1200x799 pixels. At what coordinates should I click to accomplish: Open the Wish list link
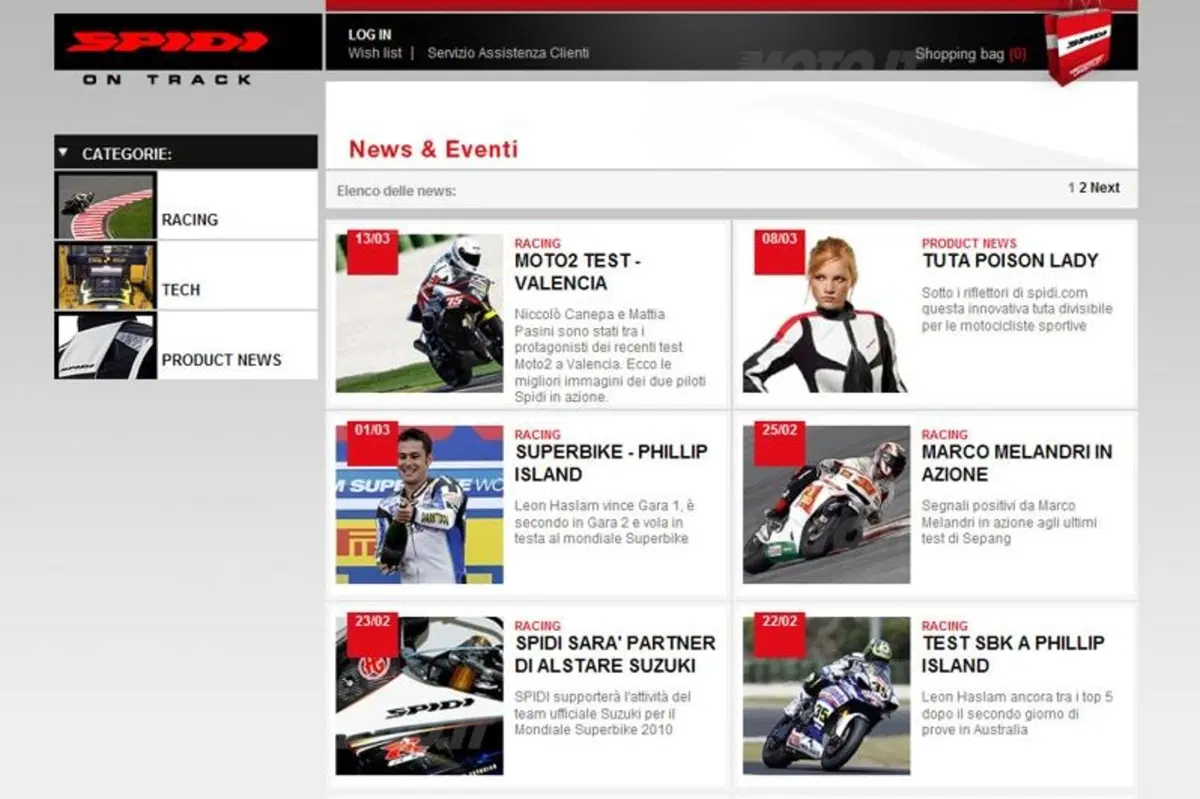click(x=374, y=53)
